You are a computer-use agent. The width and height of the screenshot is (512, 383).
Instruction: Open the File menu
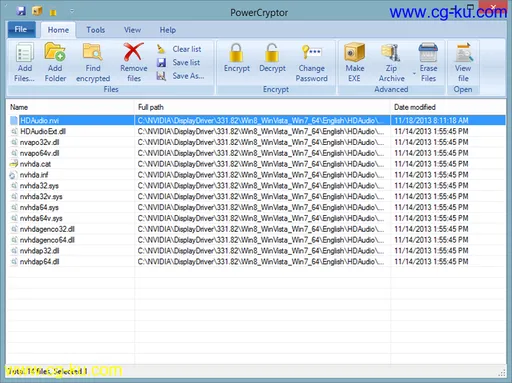pos(21,29)
